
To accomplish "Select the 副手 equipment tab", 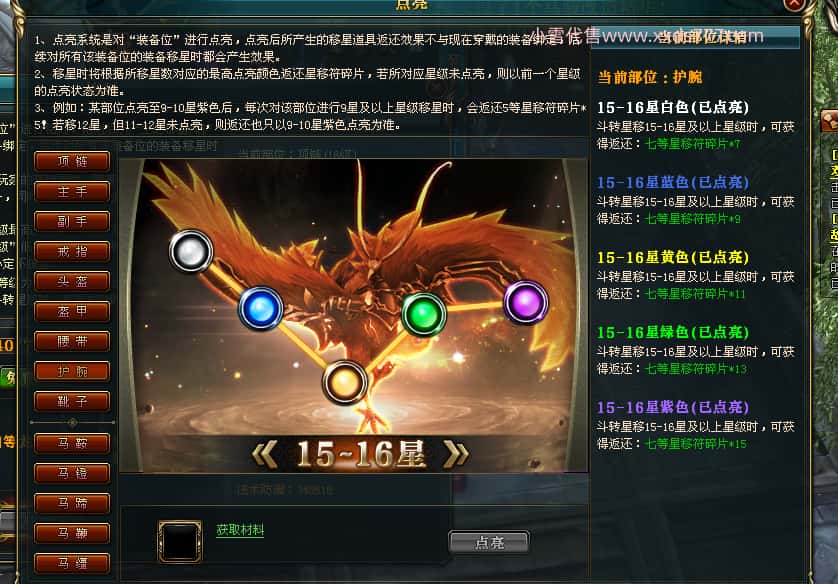I will 72,221.
